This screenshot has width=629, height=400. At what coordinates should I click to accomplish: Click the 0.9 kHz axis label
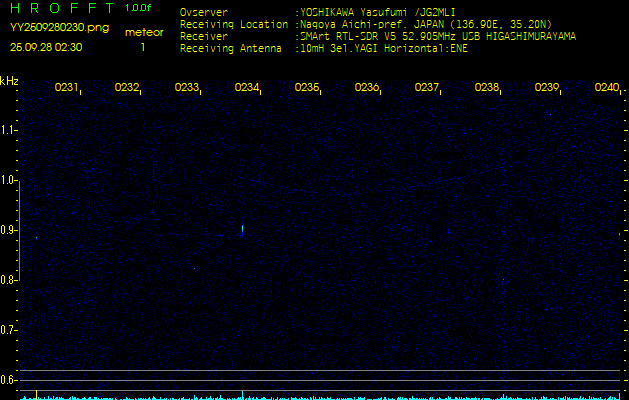click(x=7, y=230)
